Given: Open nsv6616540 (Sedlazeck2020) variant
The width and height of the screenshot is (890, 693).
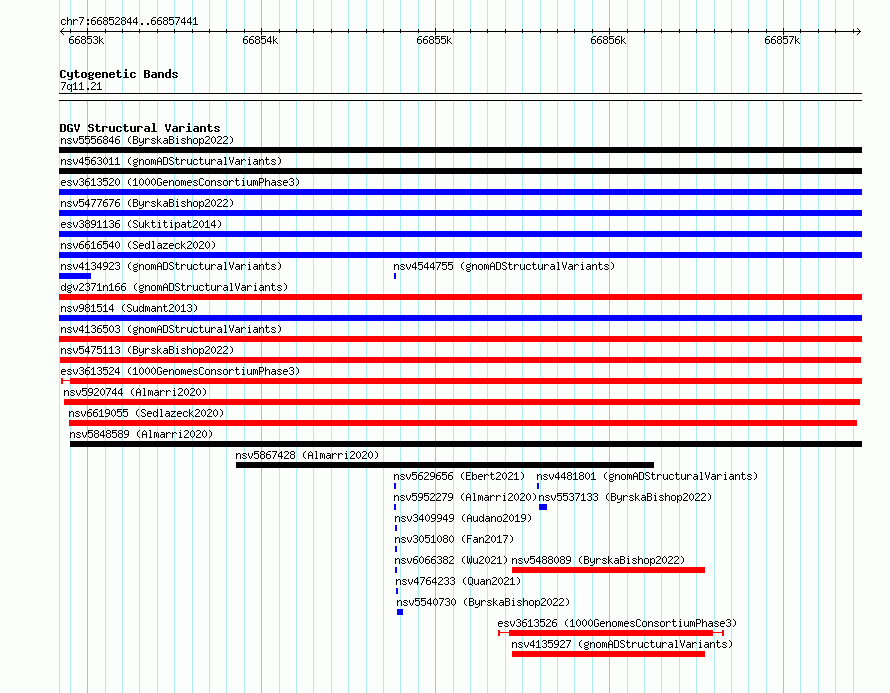Looking at the screenshot, I should pyautogui.click(x=138, y=245).
